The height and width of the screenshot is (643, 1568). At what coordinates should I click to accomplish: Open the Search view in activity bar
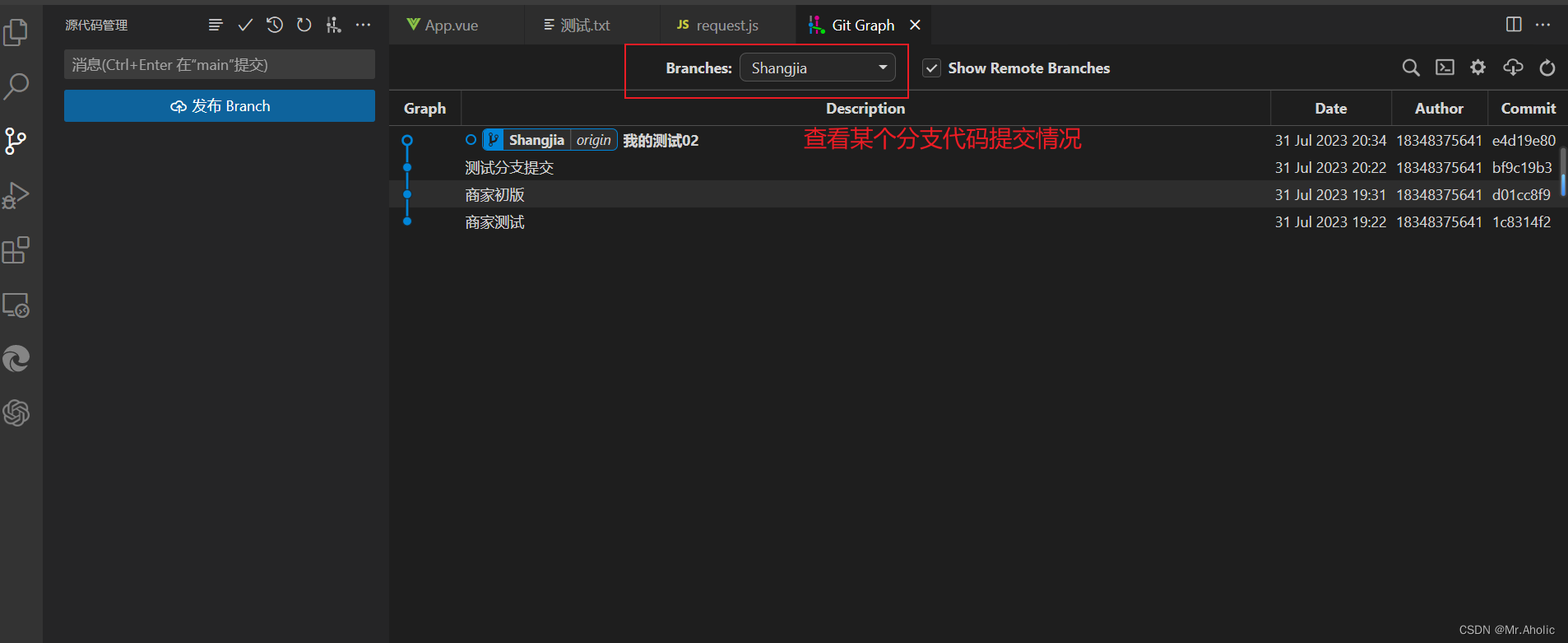coord(16,86)
